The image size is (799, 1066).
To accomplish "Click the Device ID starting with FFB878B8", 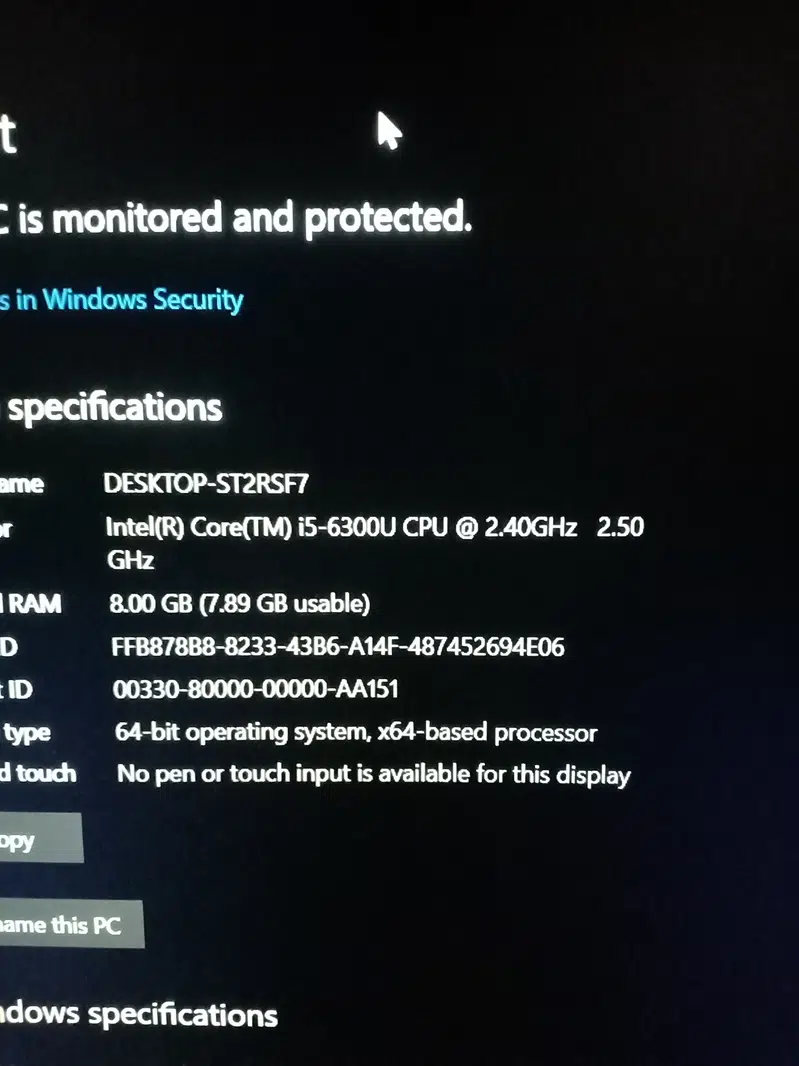I will pyautogui.click(x=338, y=647).
